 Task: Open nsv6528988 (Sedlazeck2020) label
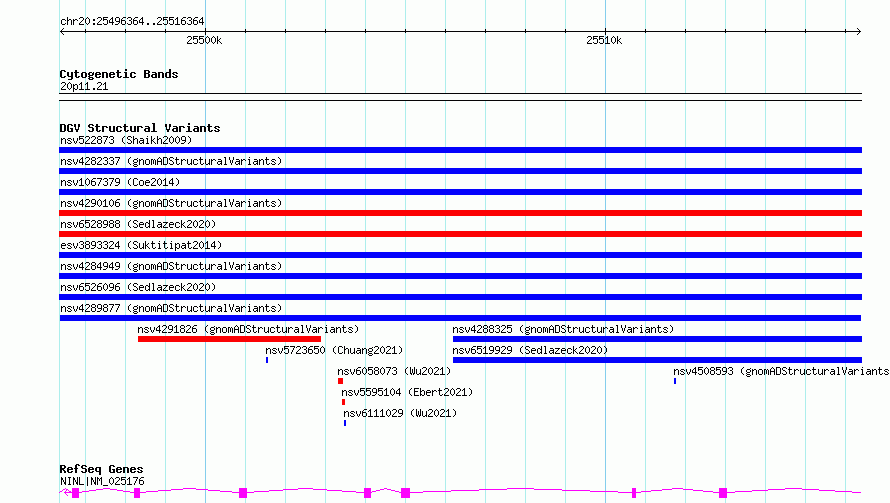pyautogui.click(x=138, y=224)
